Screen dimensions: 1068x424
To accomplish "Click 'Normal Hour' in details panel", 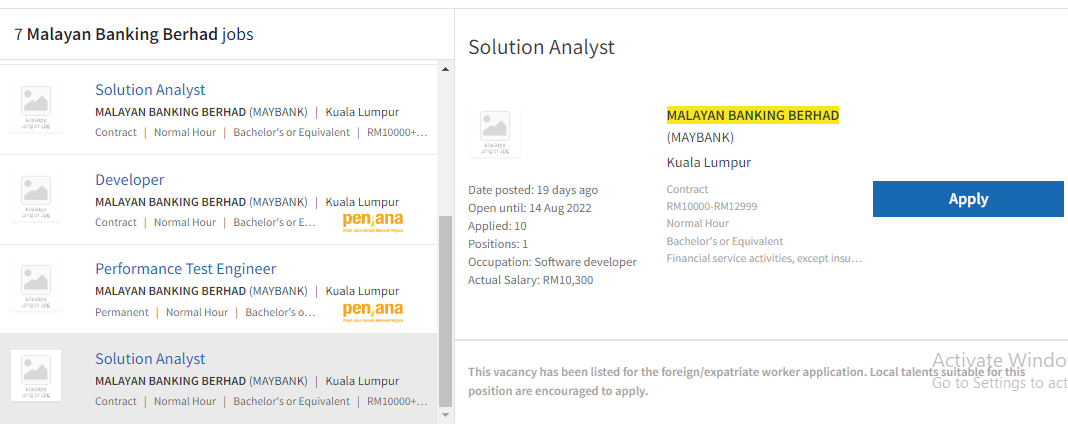I will point(697,223).
